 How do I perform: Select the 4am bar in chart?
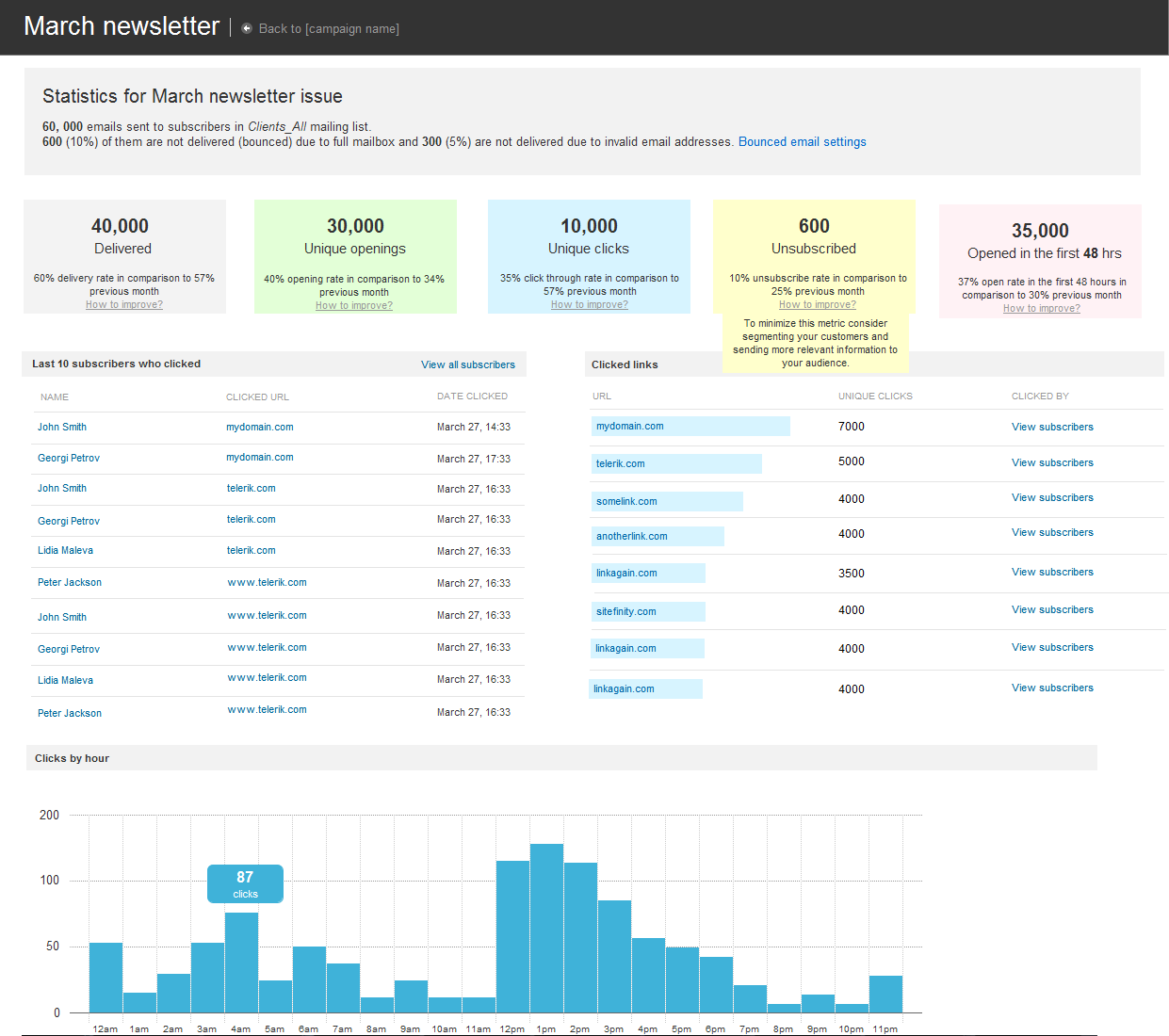pos(241,963)
